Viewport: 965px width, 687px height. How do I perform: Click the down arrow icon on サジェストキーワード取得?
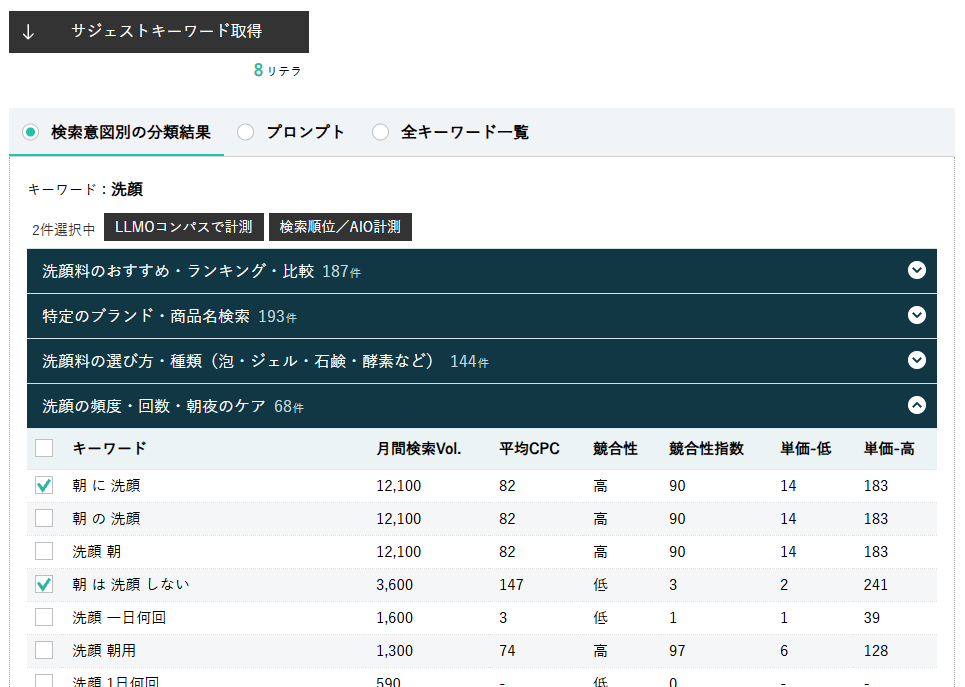(28, 32)
